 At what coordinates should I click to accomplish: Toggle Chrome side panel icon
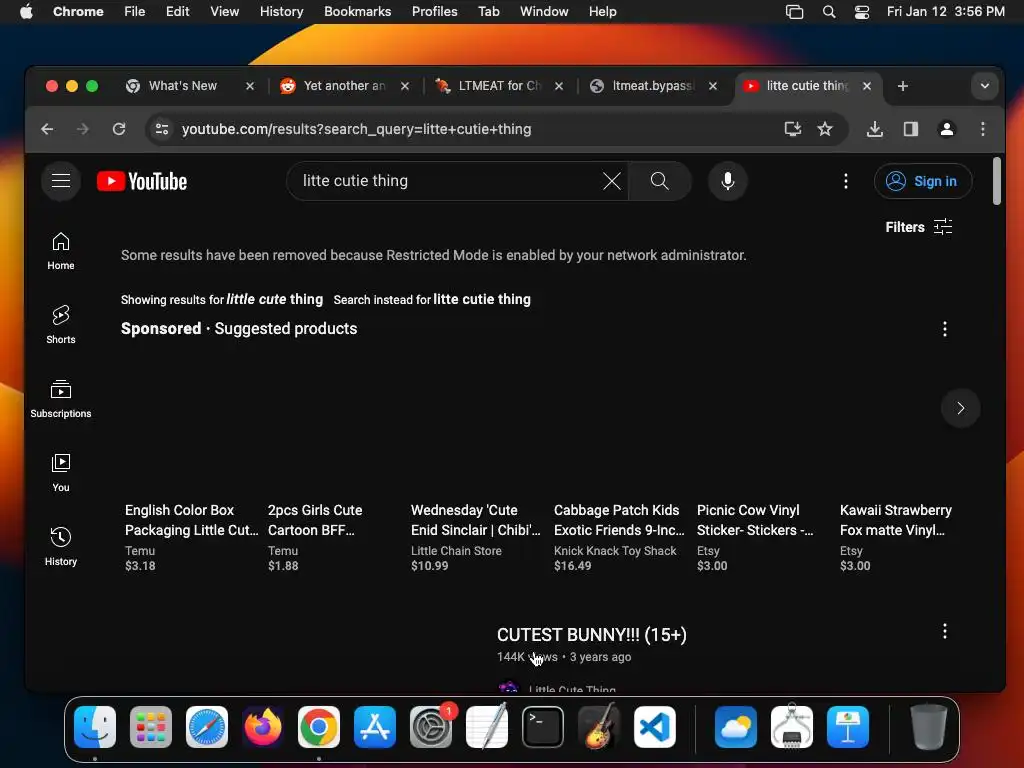(910, 129)
